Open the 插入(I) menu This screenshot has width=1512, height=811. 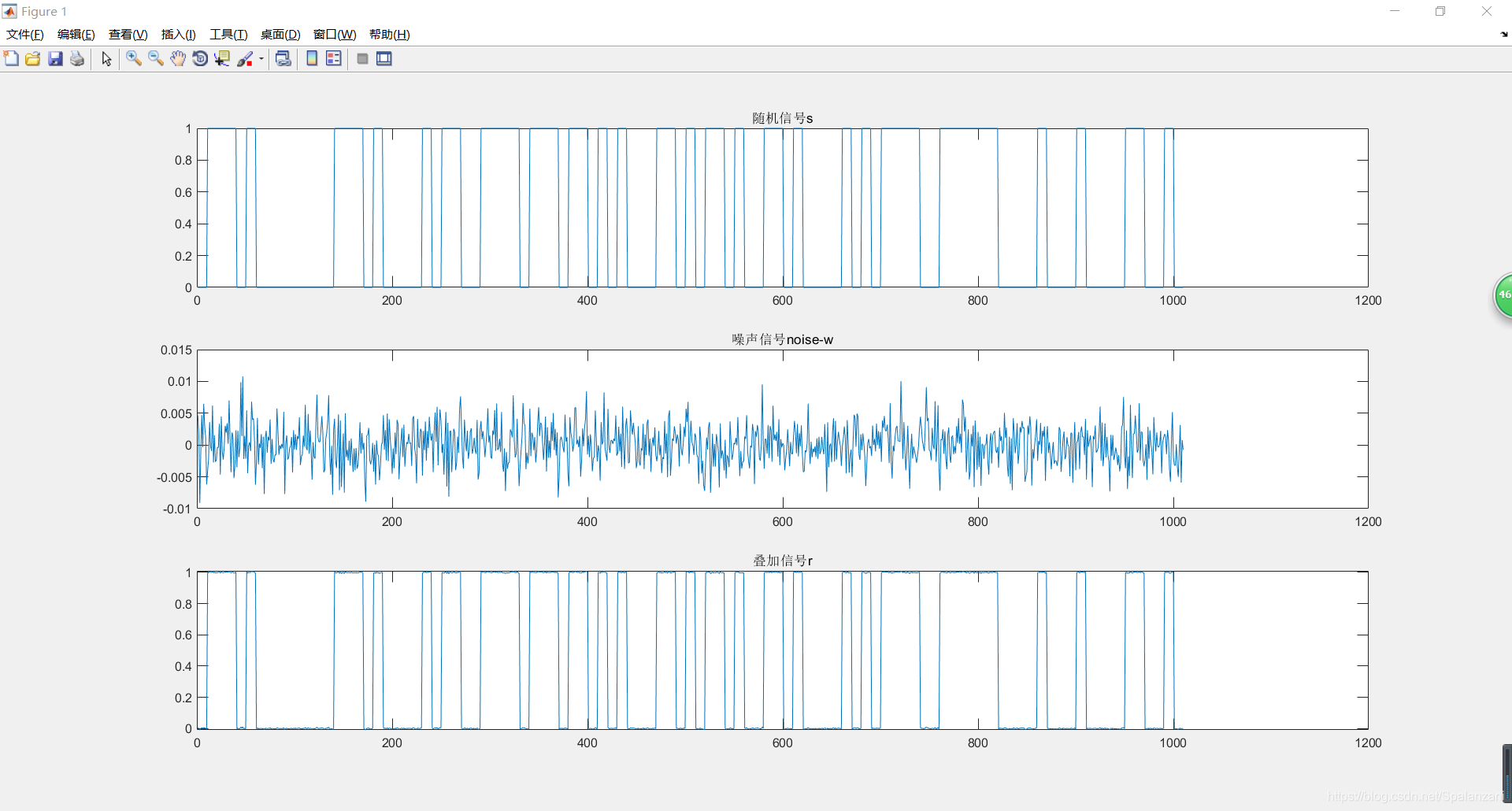point(179,35)
